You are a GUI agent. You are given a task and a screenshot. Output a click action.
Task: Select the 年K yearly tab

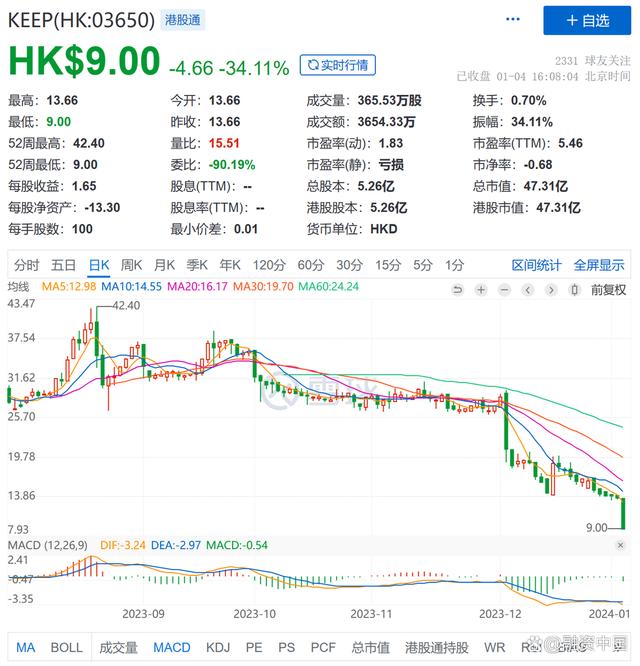click(230, 265)
